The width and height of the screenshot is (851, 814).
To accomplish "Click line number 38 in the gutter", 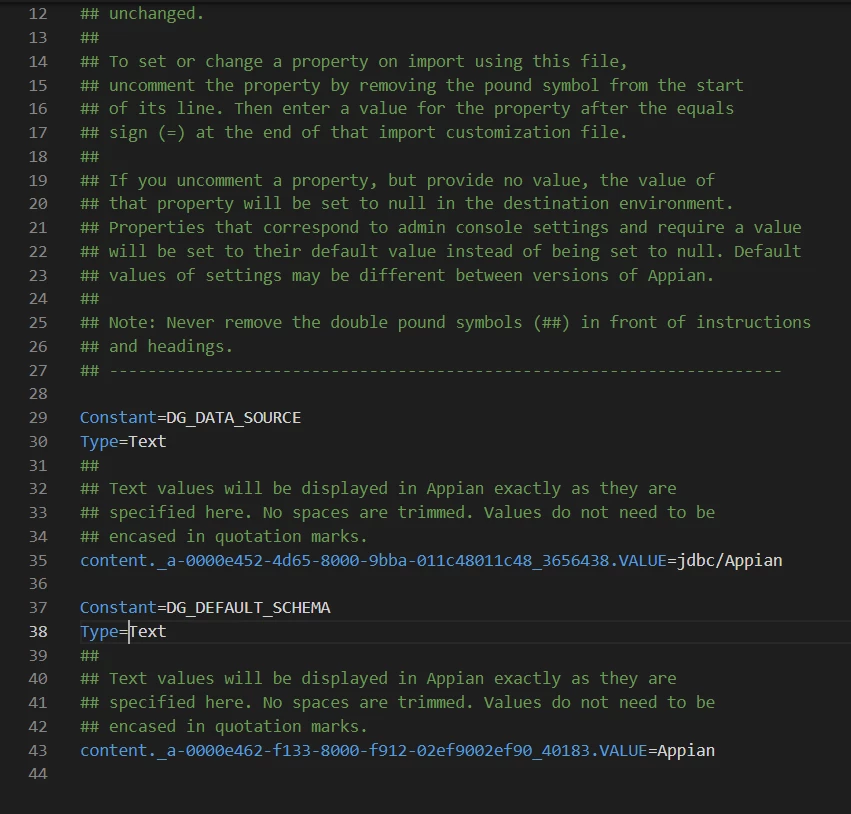I will 38,631.
